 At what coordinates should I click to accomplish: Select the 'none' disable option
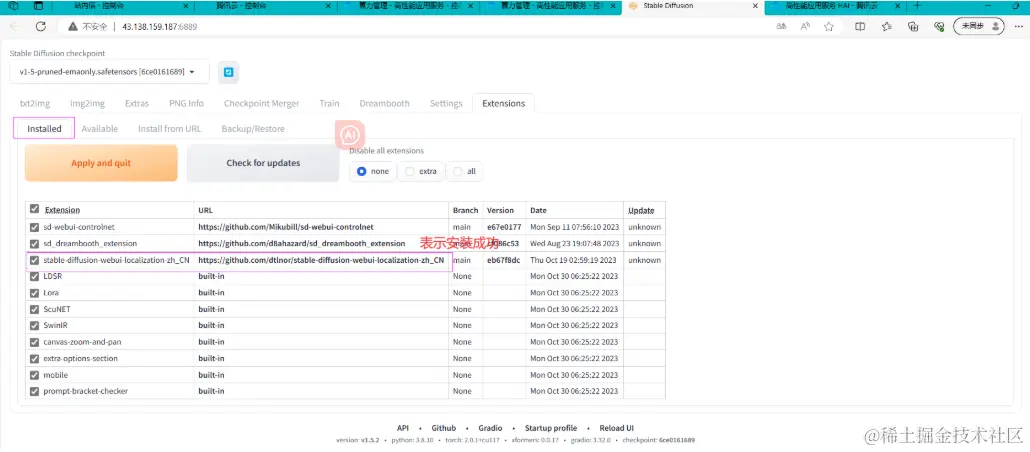(372, 171)
